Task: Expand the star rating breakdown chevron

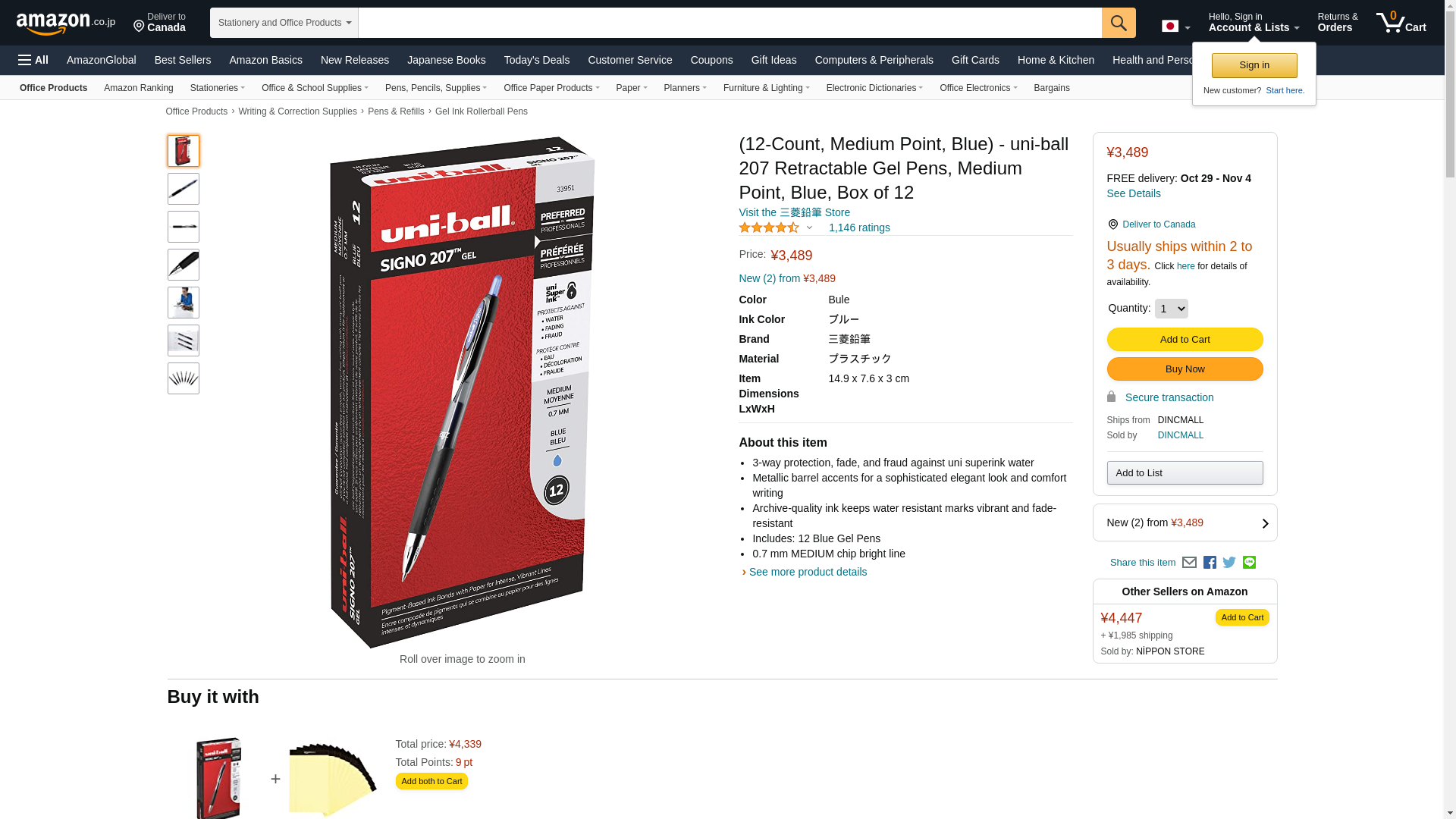Action: click(809, 227)
